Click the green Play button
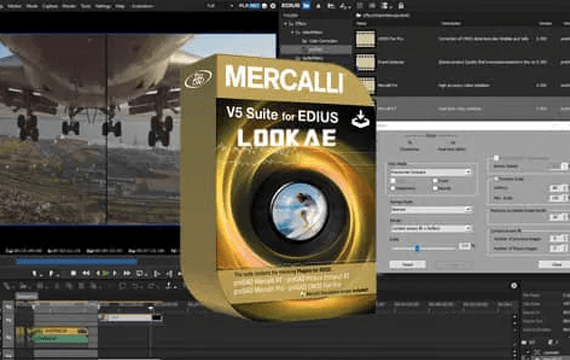The width and height of the screenshot is (570, 360). pyautogui.click(x=105, y=273)
